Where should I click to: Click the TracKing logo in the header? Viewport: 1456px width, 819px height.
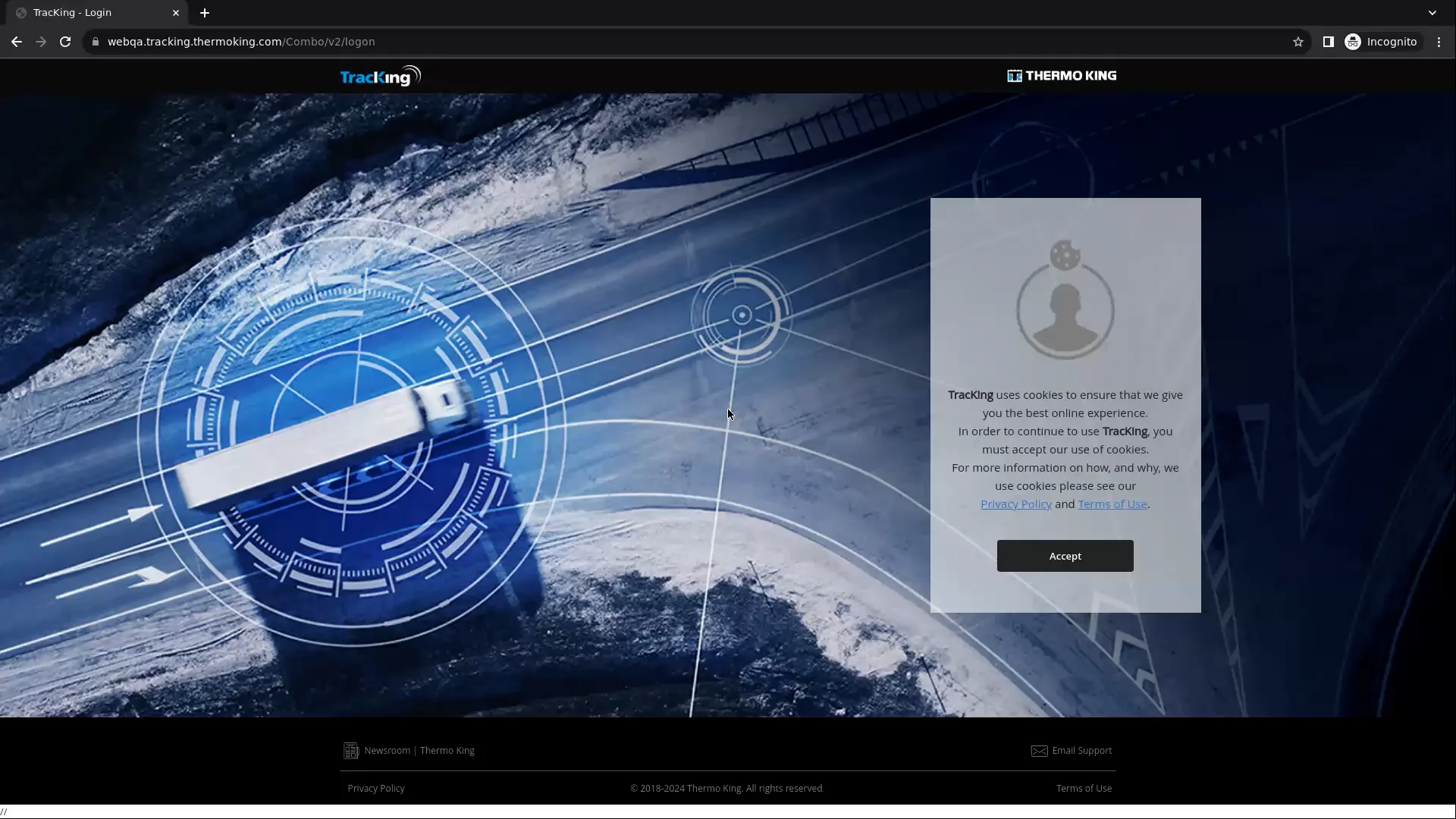point(378,77)
